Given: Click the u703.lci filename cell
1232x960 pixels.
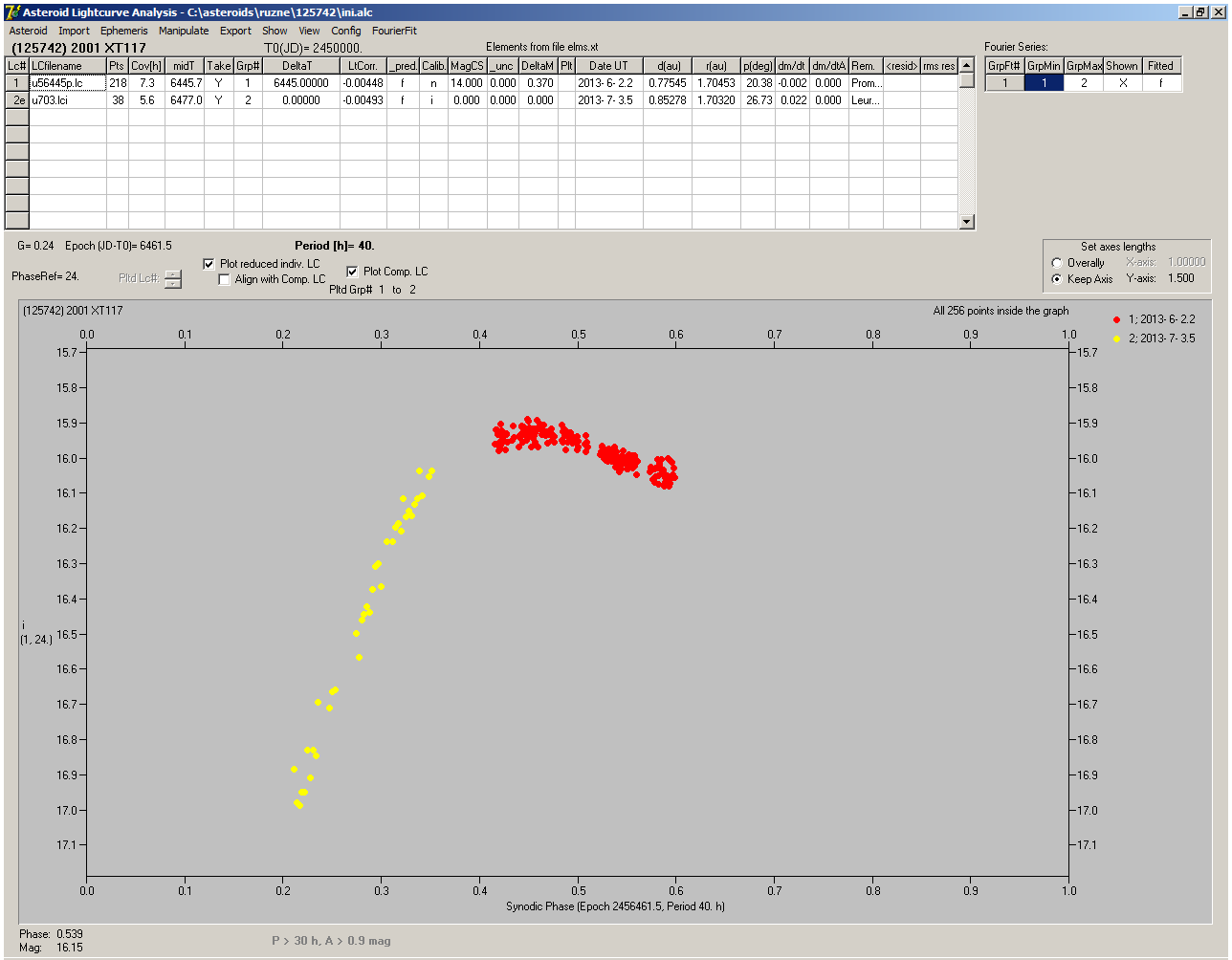Looking at the screenshot, I should click(68, 99).
